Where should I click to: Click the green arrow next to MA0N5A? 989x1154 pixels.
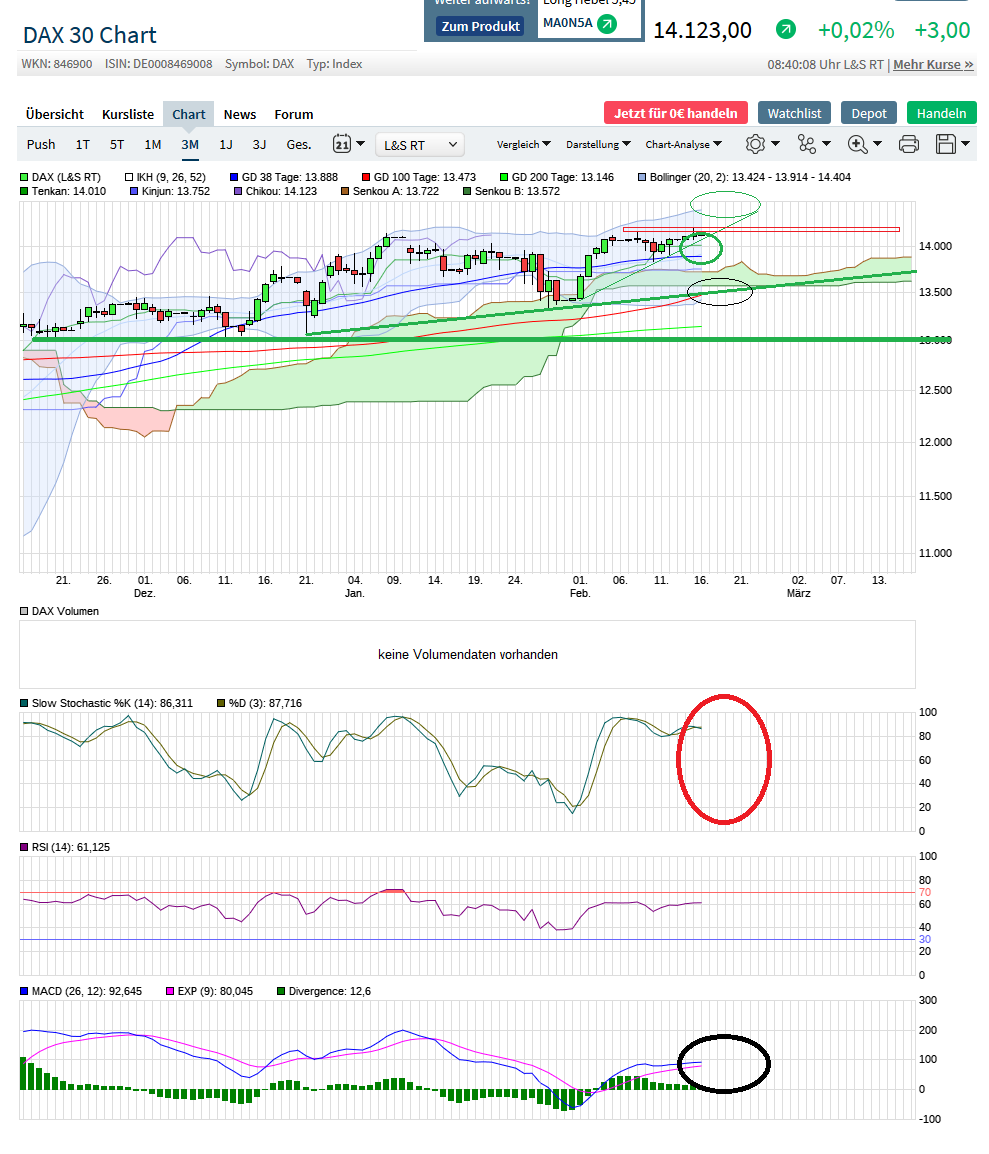[x=607, y=24]
